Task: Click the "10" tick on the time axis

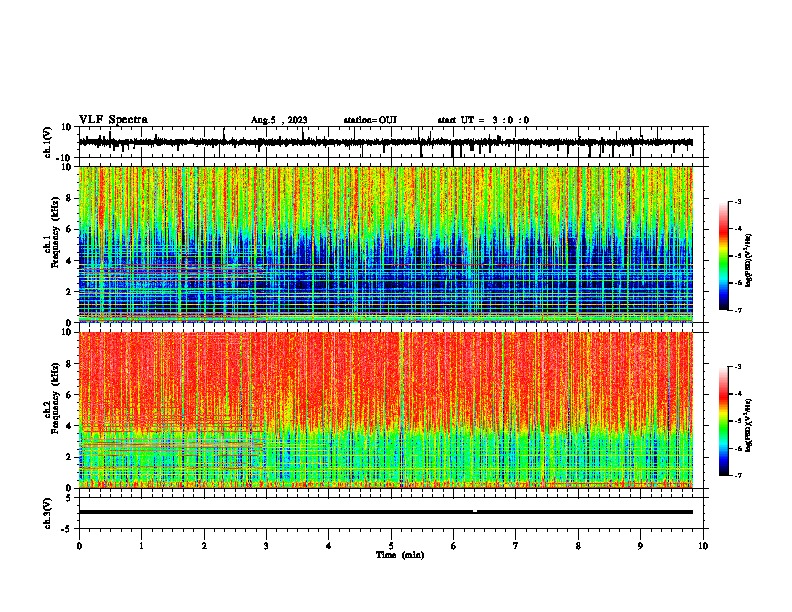Action: [x=703, y=546]
